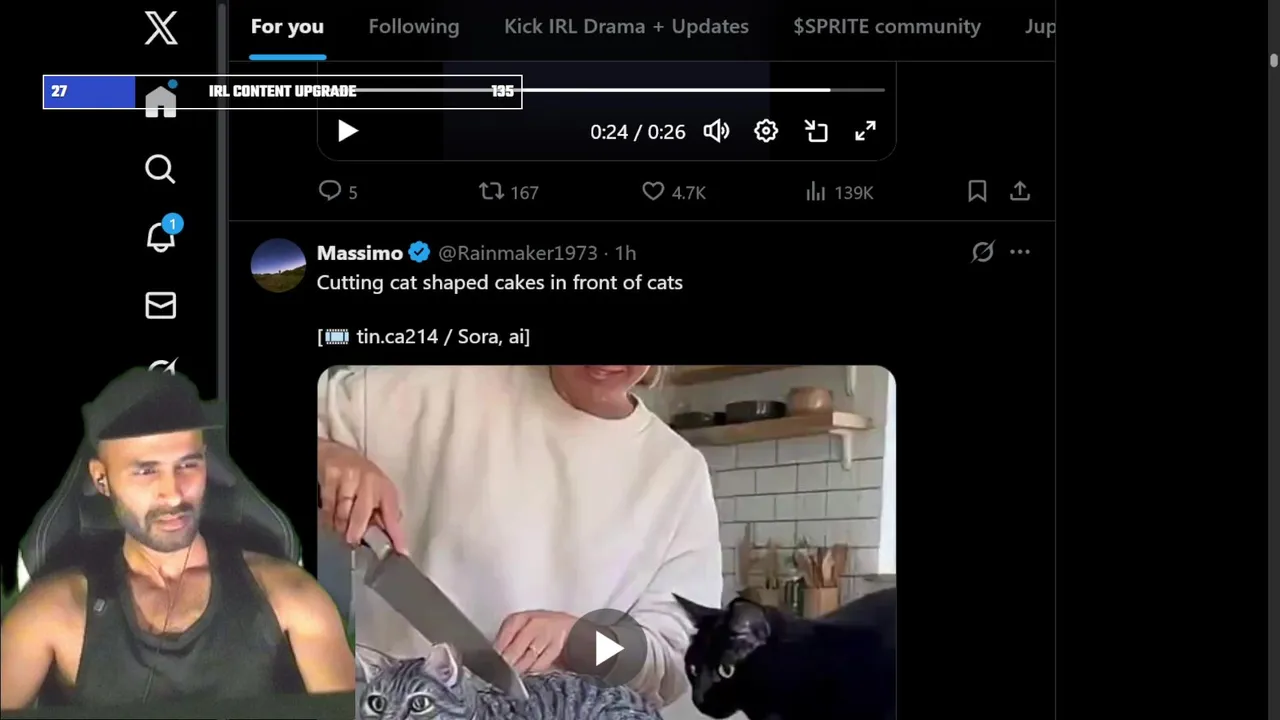Mute the video using the speaker icon
The width and height of the screenshot is (1280, 720).
click(716, 131)
